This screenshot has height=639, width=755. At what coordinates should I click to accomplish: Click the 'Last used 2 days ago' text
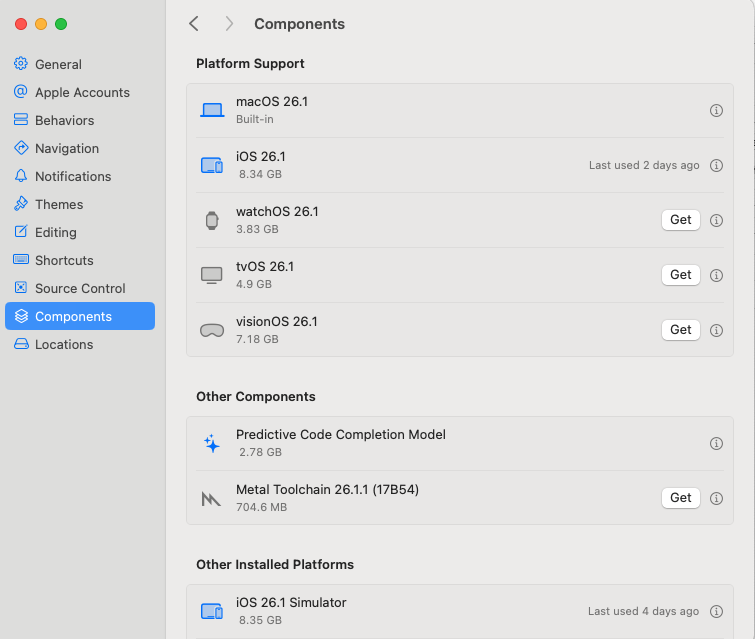[x=644, y=165]
